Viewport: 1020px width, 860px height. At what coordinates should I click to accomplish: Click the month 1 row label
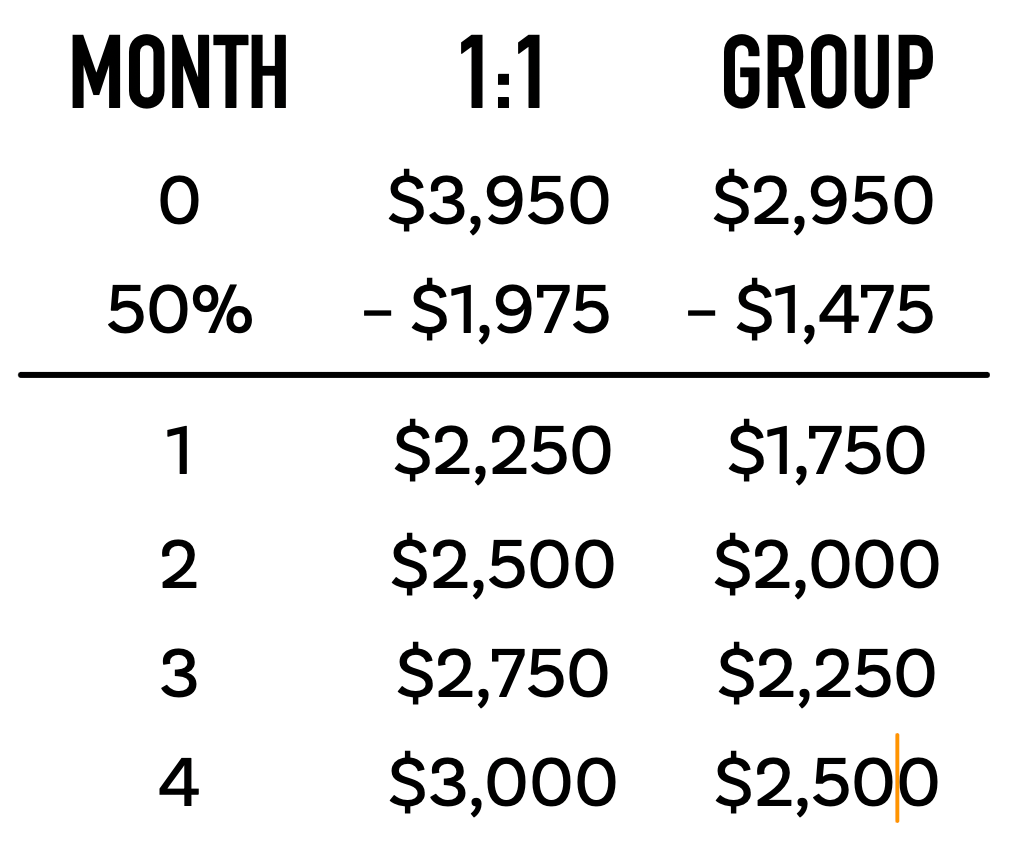180,451
